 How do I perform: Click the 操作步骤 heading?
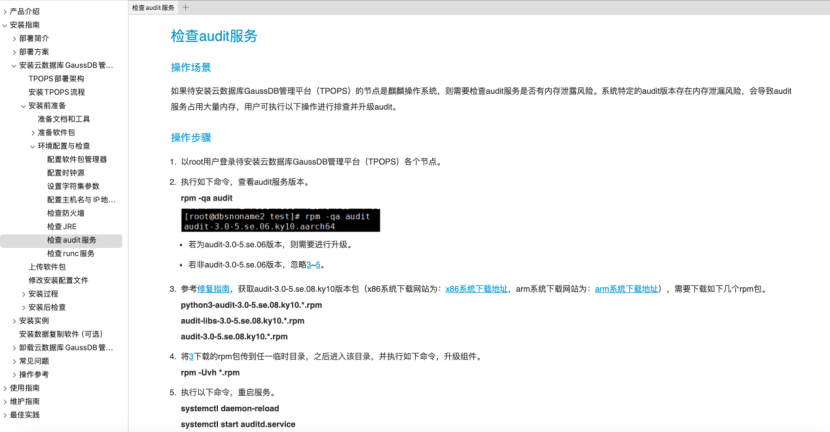click(191, 138)
